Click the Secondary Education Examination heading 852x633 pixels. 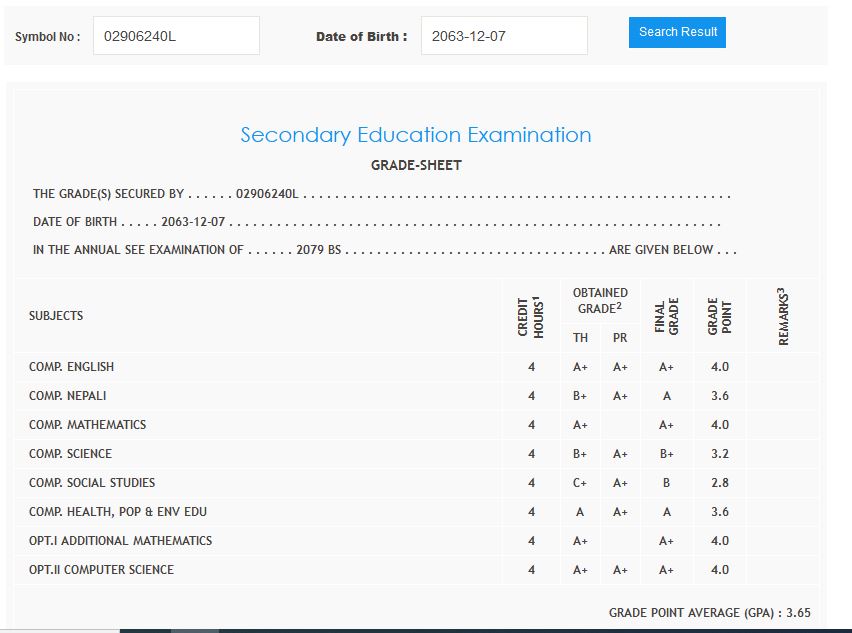pos(416,135)
